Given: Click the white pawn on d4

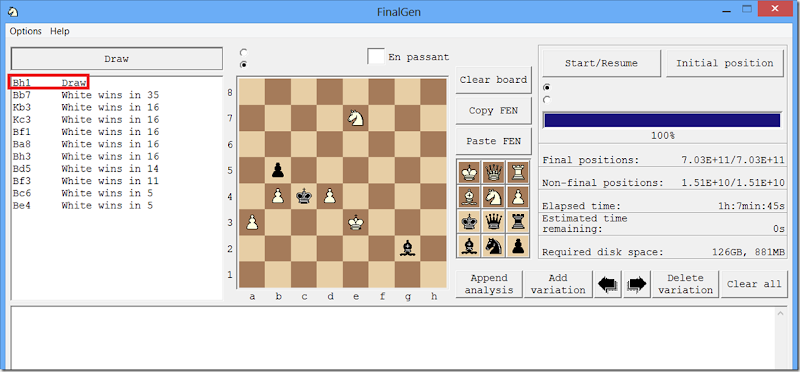Looking at the screenshot, I should 330,196.
